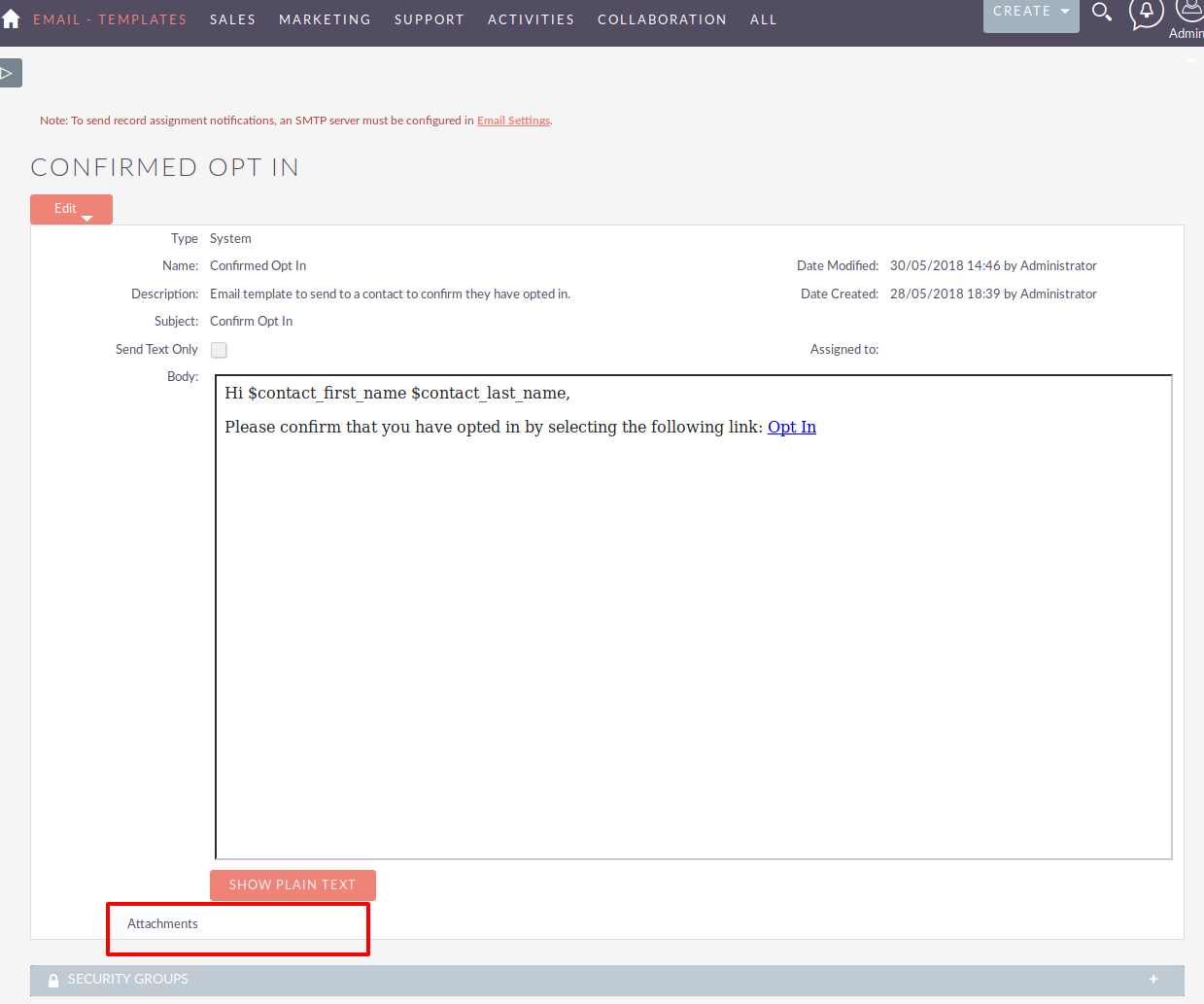Click the email body preview area
The width and height of the screenshot is (1204, 1004).
694,617
